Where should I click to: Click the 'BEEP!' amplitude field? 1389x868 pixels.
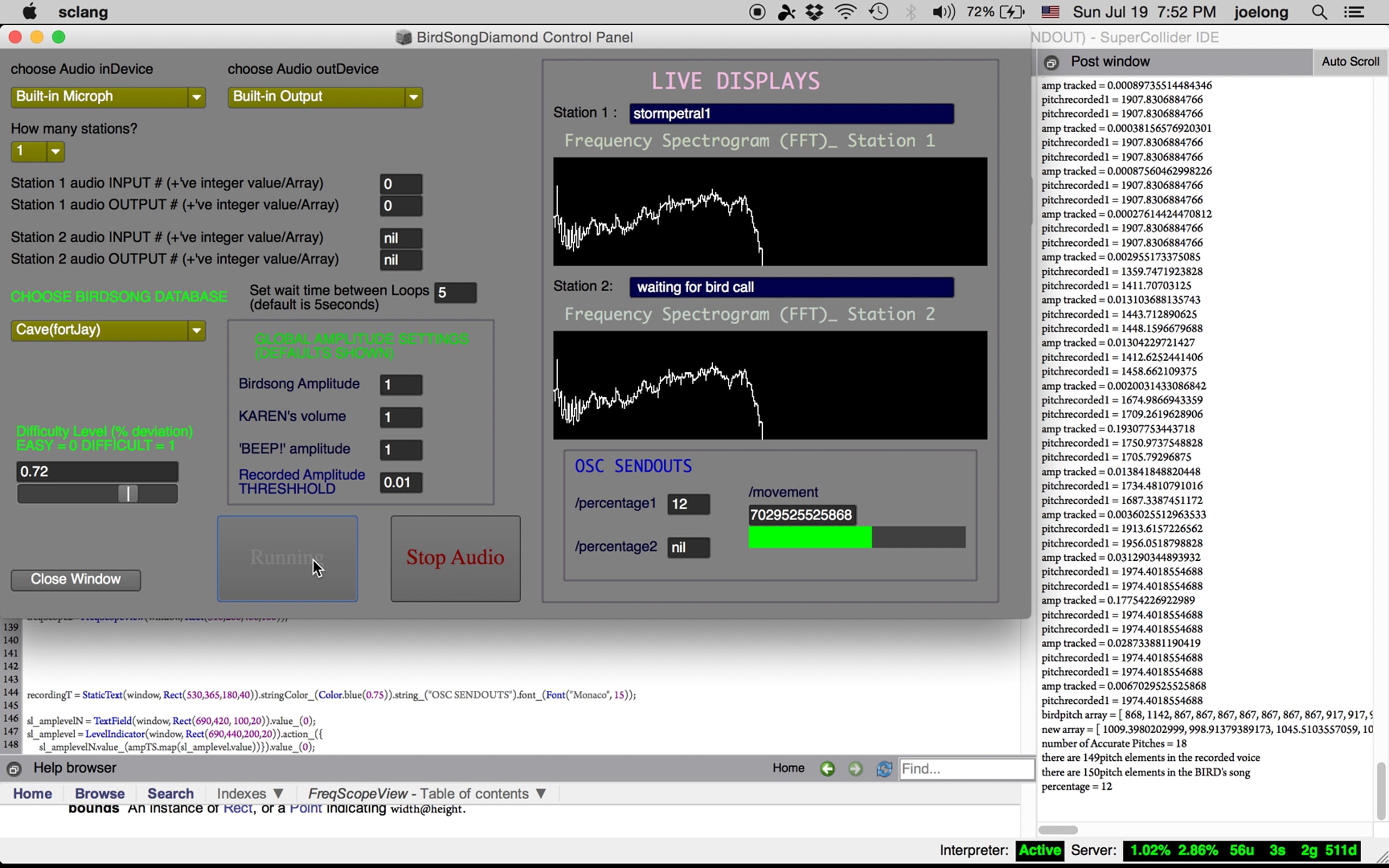click(x=401, y=450)
